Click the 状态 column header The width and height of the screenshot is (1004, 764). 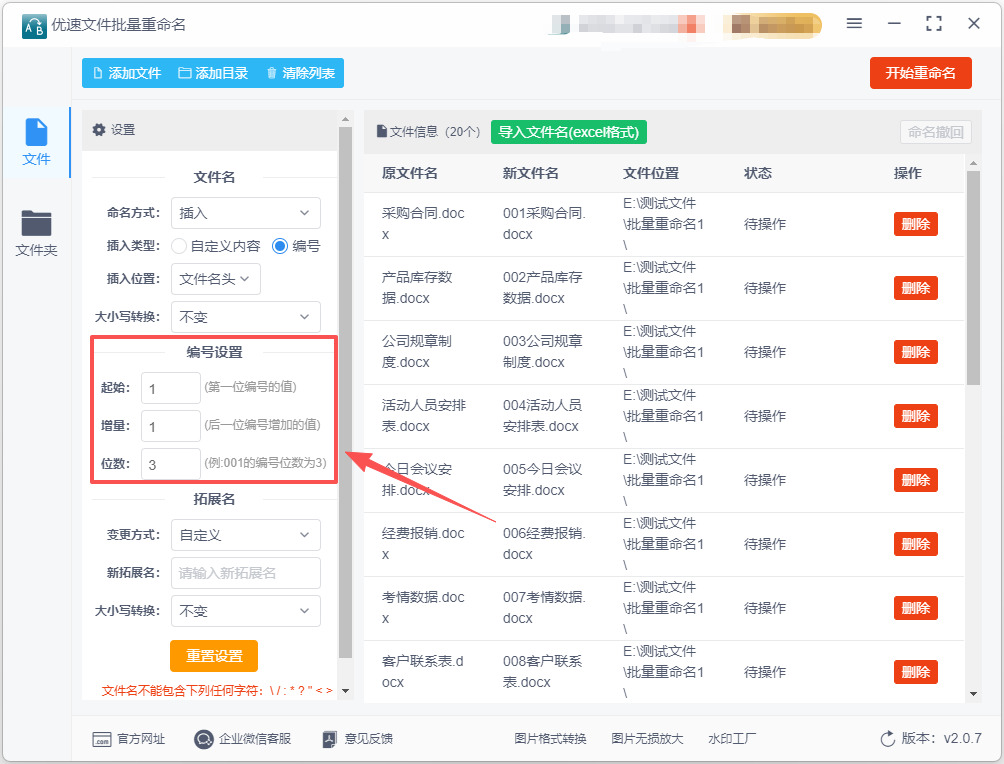pyautogui.click(x=758, y=174)
